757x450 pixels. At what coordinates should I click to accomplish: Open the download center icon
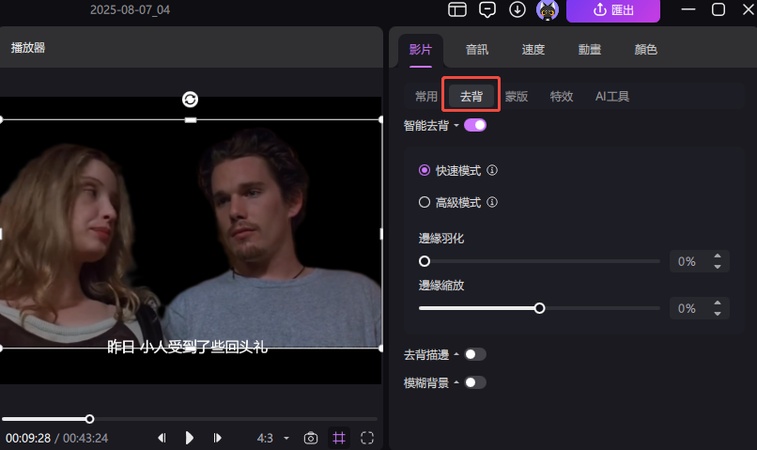click(x=517, y=10)
